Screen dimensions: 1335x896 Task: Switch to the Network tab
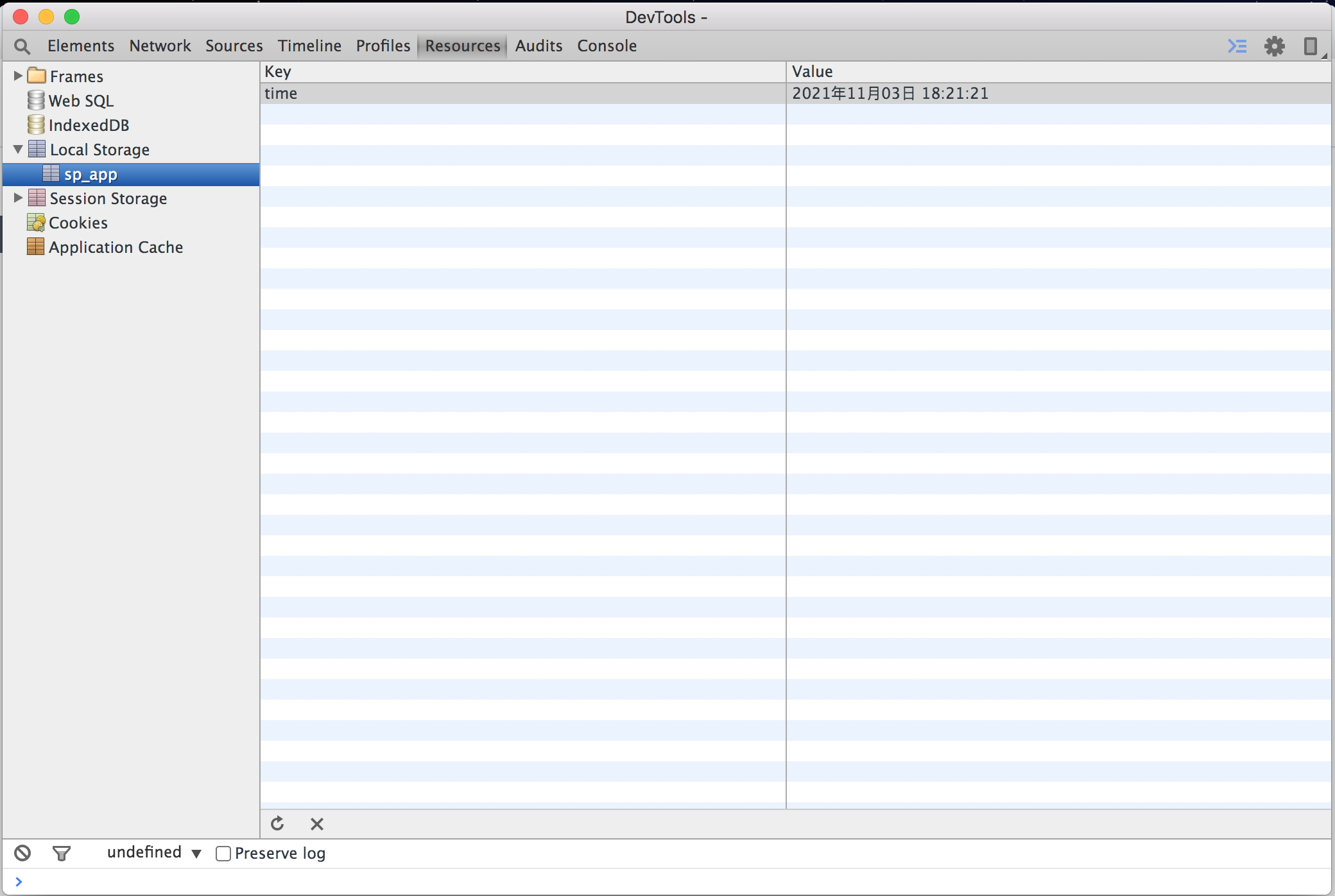160,46
